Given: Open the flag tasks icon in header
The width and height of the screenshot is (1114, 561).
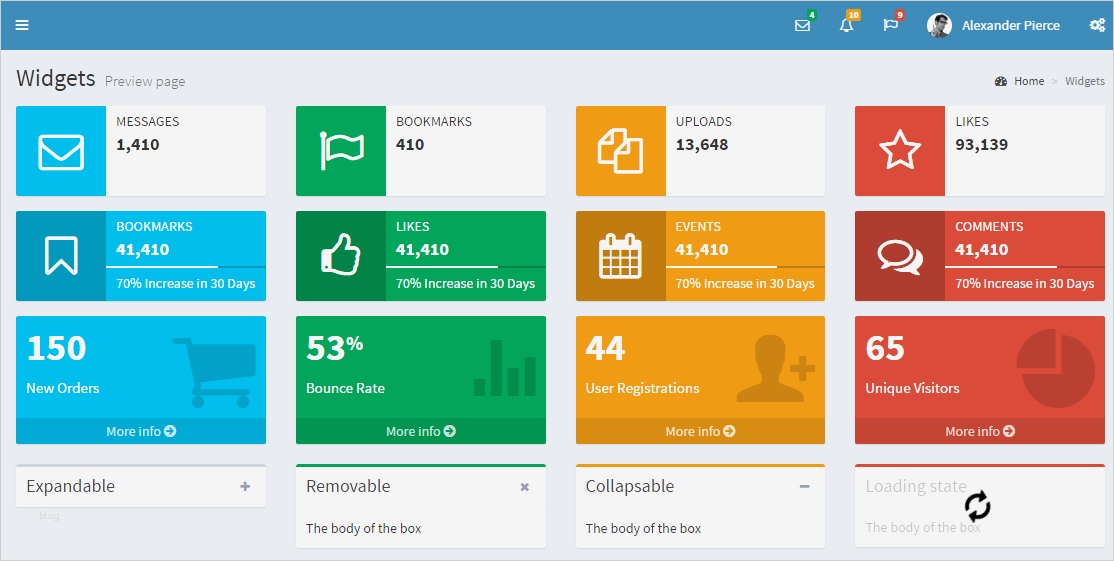Looking at the screenshot, I should 890,25.
